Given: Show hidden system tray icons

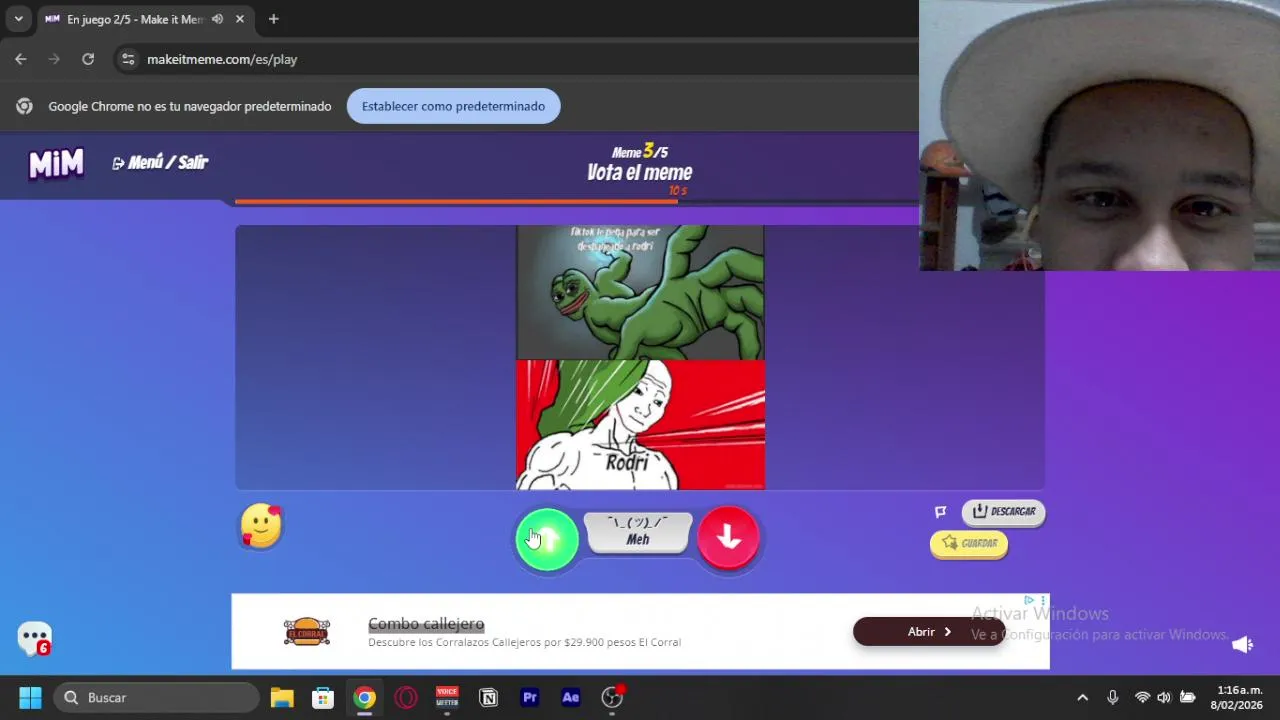Looking at the screenshot, I should (1082, 697).
